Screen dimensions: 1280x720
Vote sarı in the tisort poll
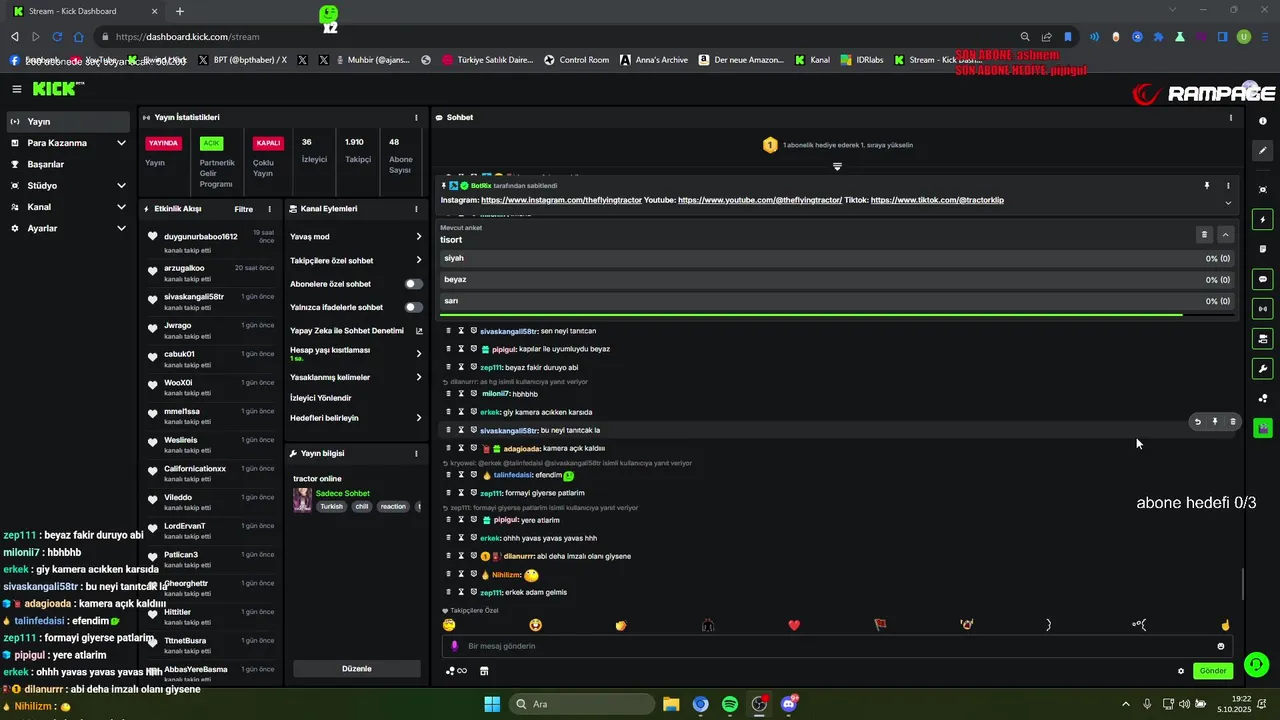[837, 301]
